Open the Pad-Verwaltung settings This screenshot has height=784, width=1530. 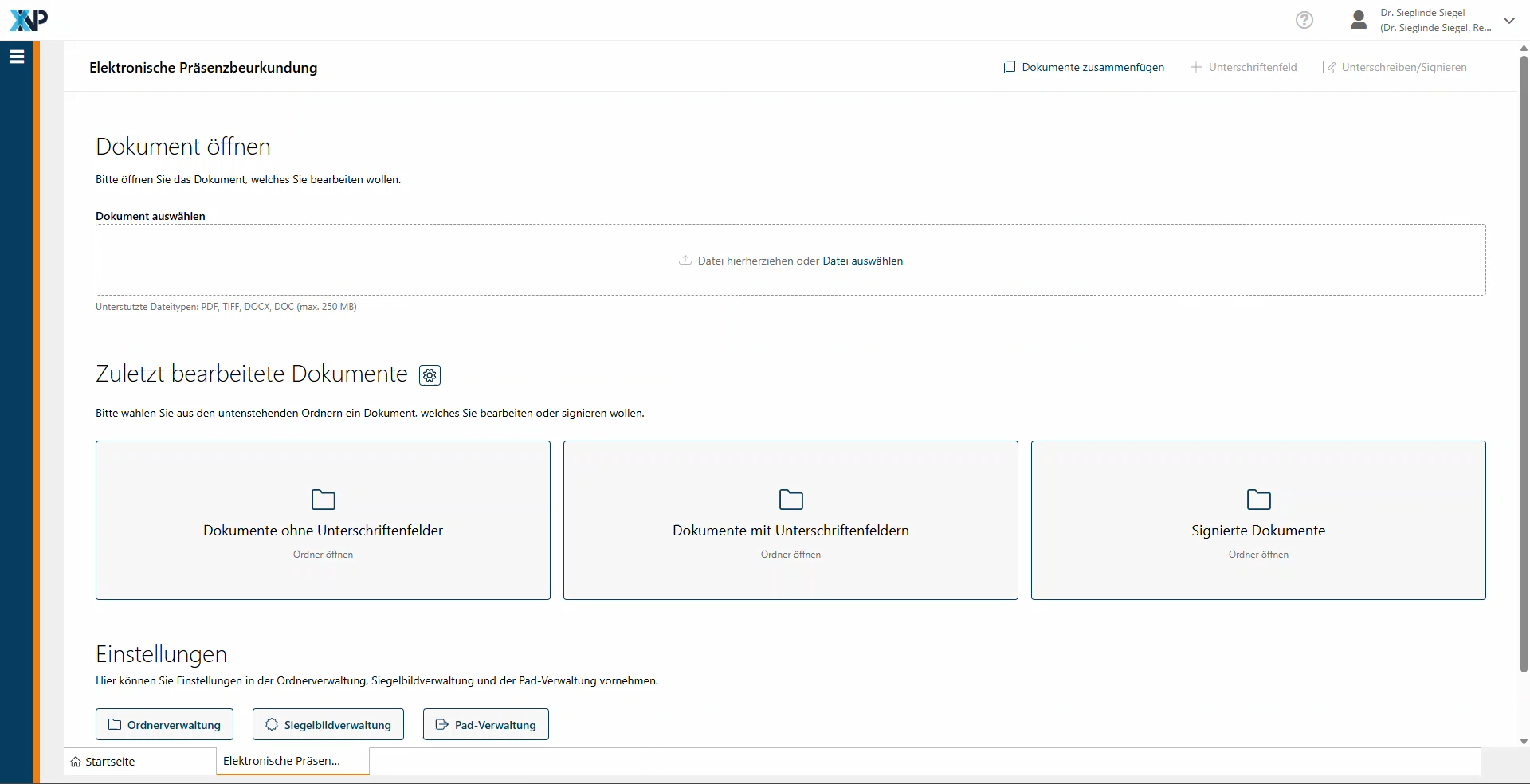tap(485, 725)
